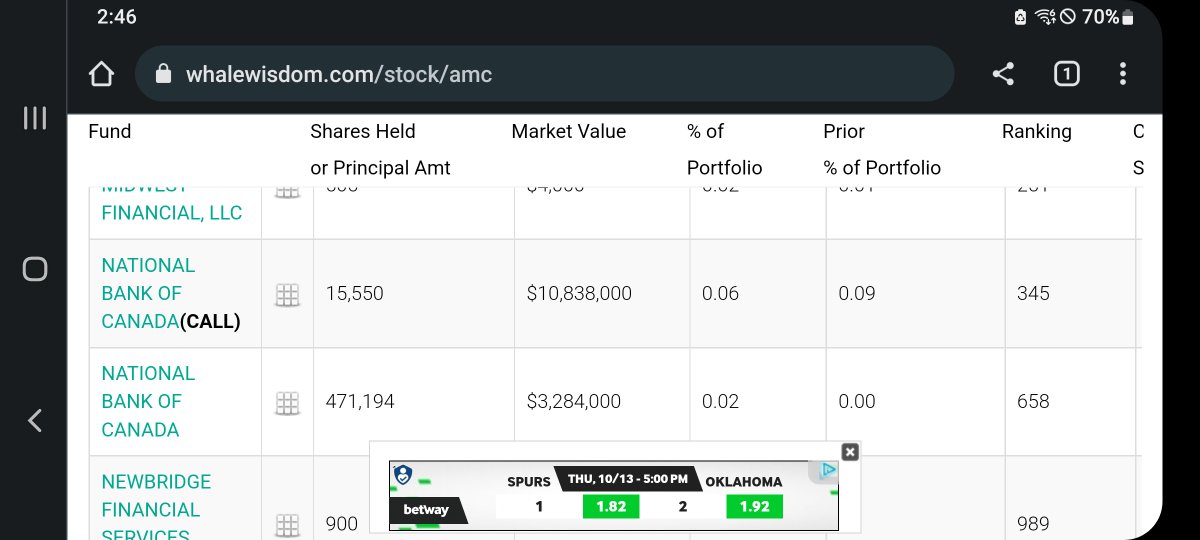
Task: Sort by % of Portfolio column header
Action: coord(724,149)
